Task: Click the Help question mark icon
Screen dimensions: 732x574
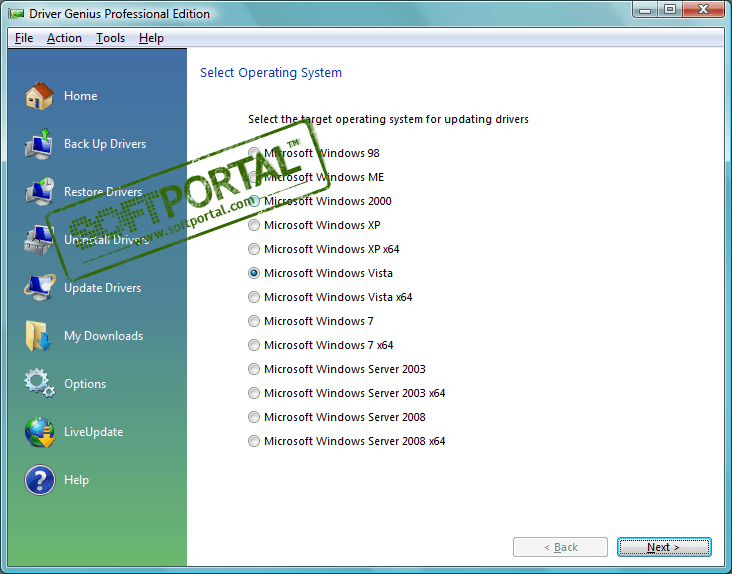Action: click(40, 480)
